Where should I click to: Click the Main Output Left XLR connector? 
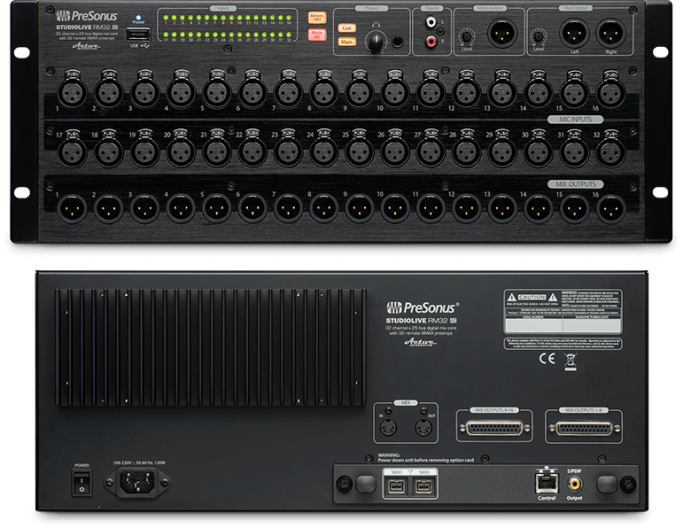(575, 33)
